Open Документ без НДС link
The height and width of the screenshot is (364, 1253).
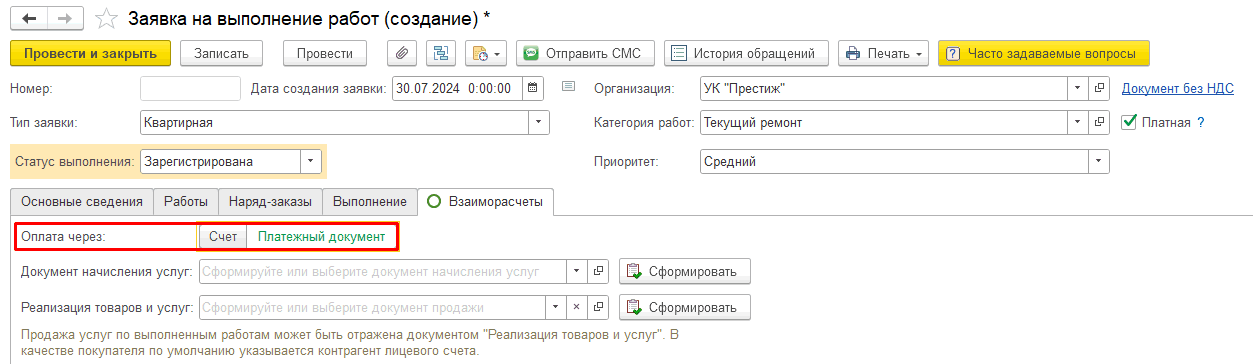tap(1178, 88)
